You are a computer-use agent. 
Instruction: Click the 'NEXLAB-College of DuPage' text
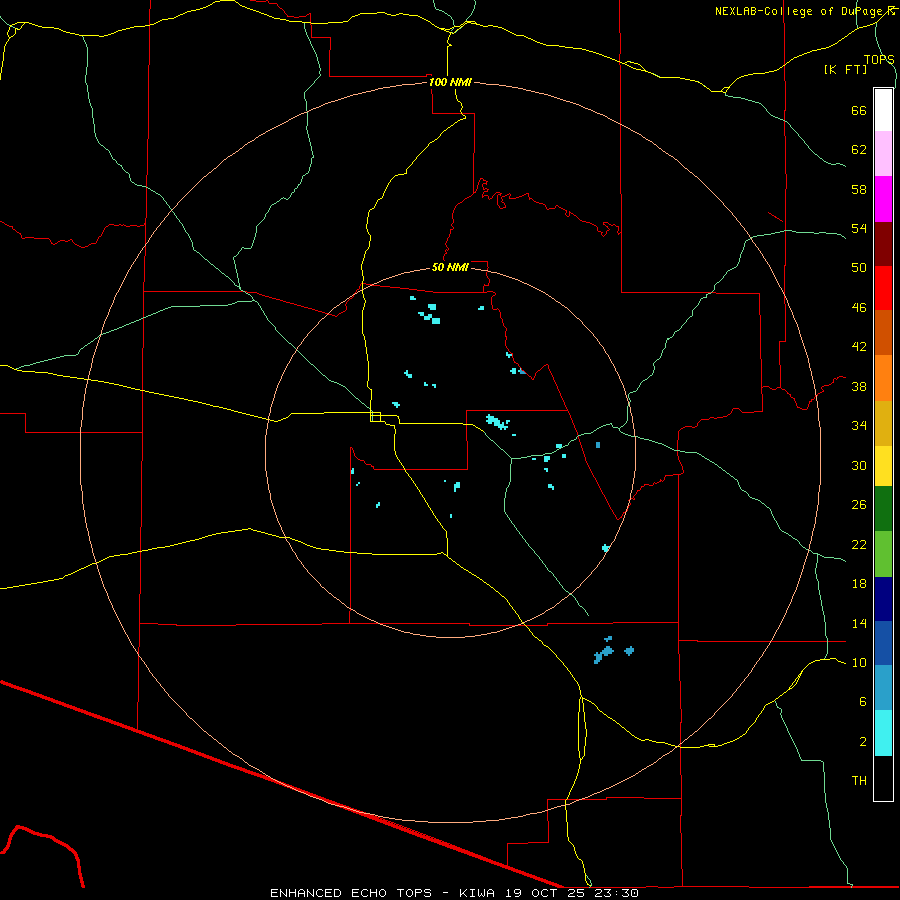tap(800, 11)
